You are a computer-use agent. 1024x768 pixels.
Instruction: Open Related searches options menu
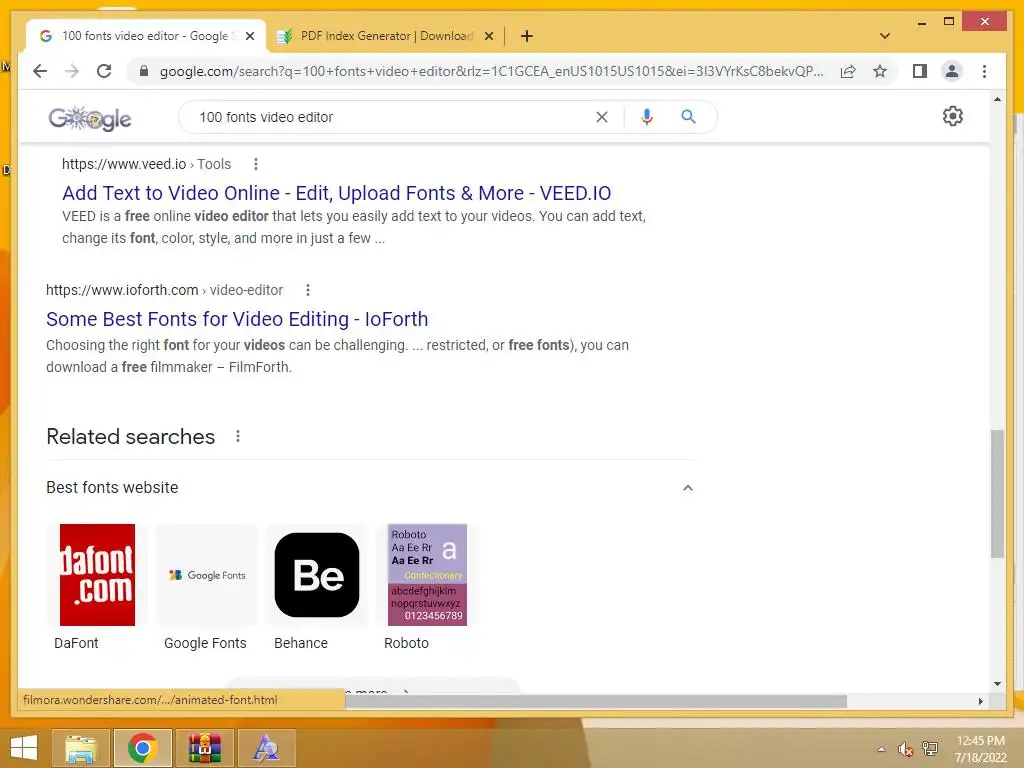238,436
